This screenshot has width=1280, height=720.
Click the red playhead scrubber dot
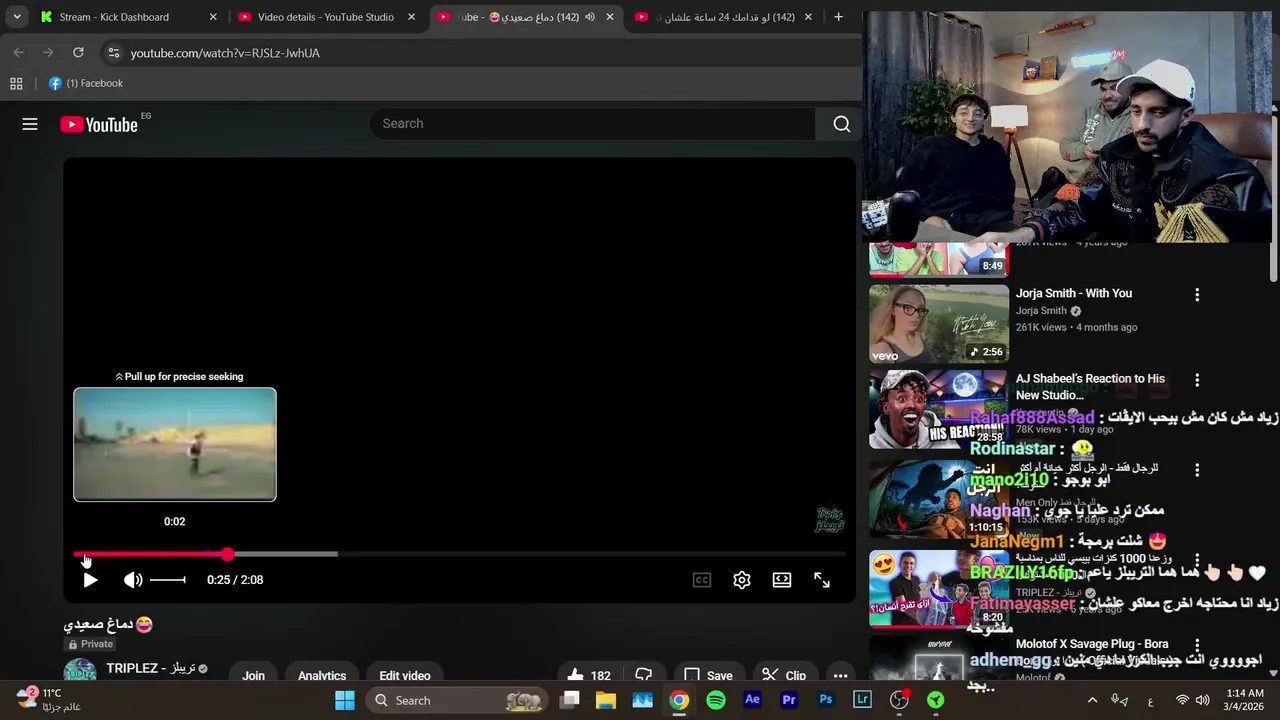tap(228, 554)
